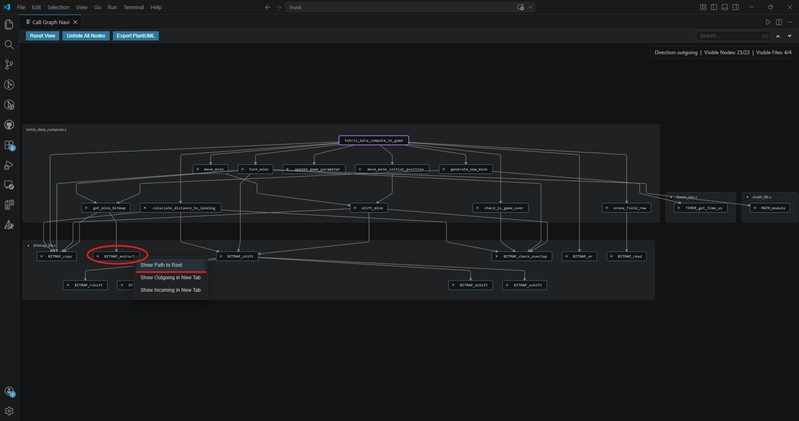Open the Search icon in activity bar
Viewport: 799px width, 421px height.
(9, 45)
